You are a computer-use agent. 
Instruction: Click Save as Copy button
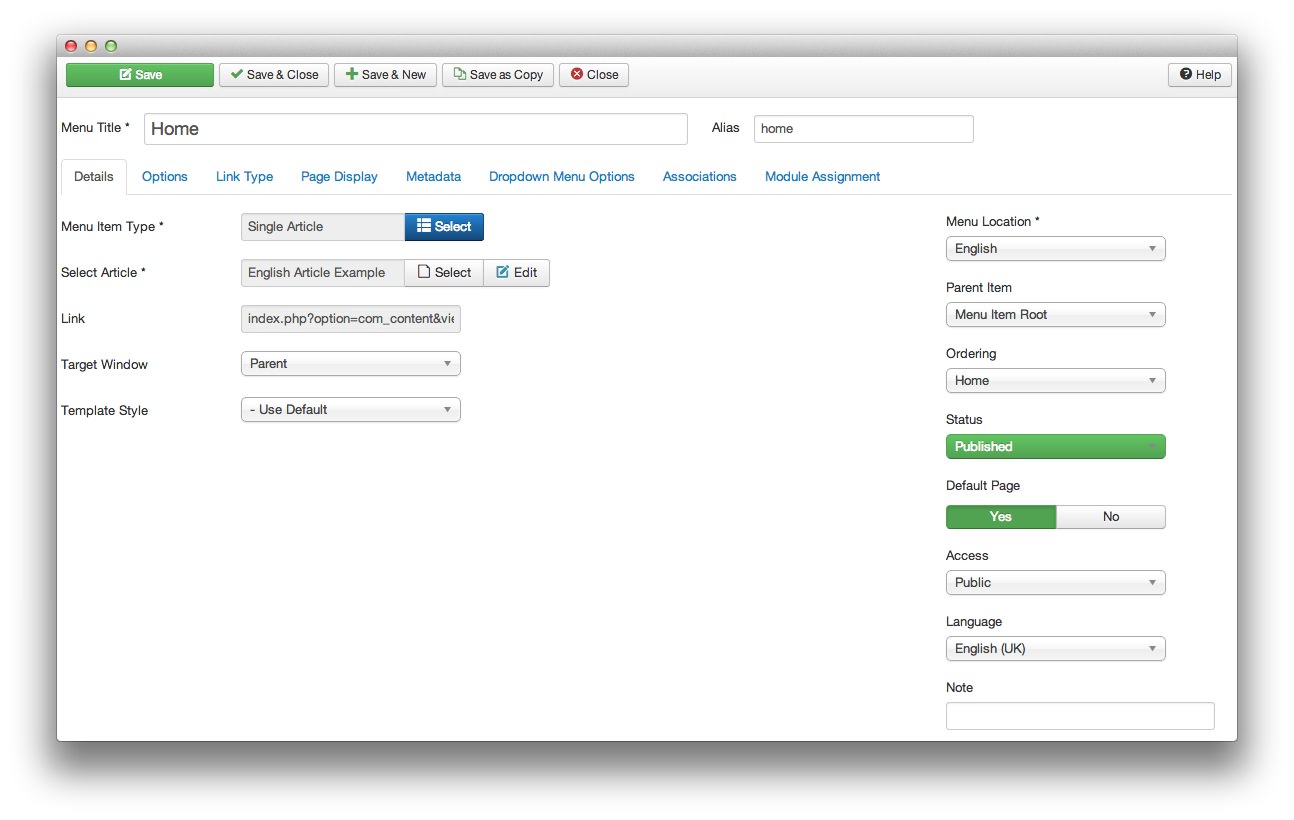pos(498,75)
